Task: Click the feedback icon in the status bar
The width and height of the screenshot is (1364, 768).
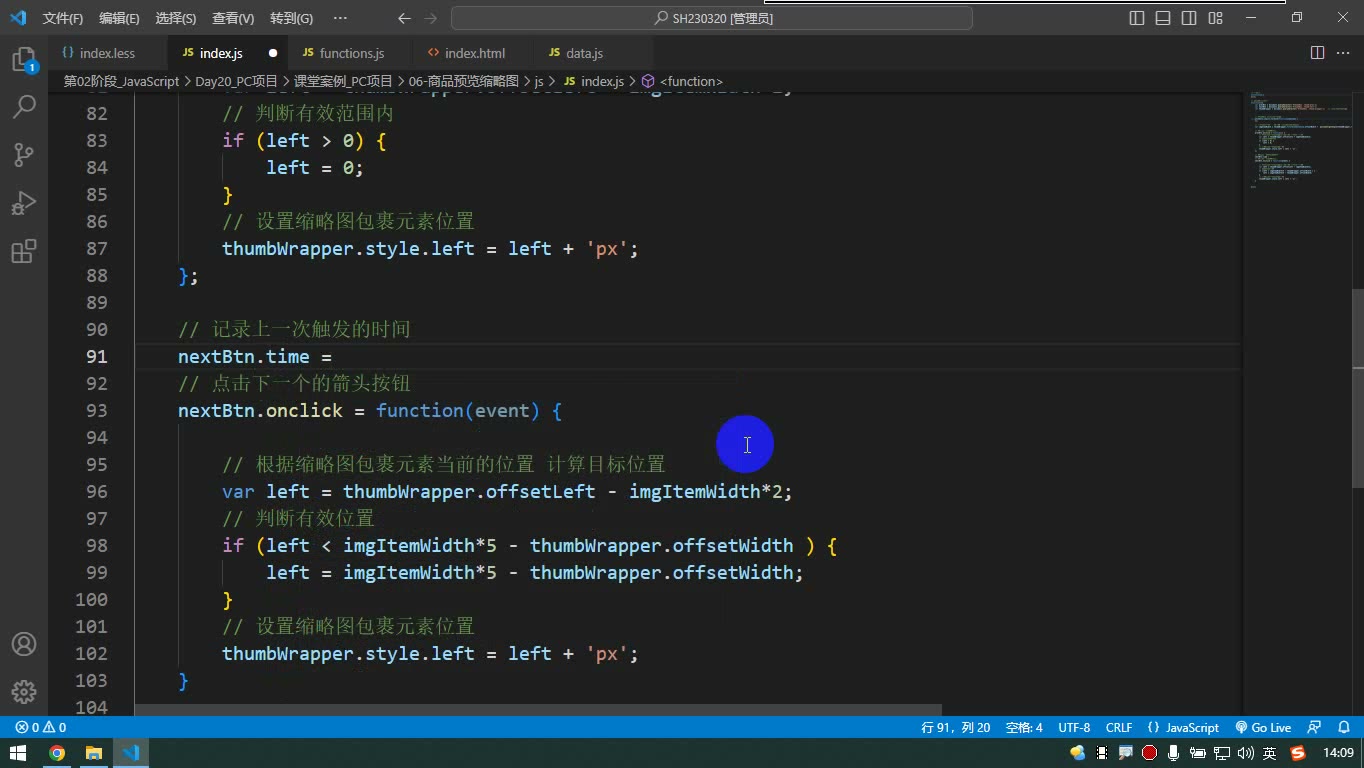Action: tap(1314, 728)
